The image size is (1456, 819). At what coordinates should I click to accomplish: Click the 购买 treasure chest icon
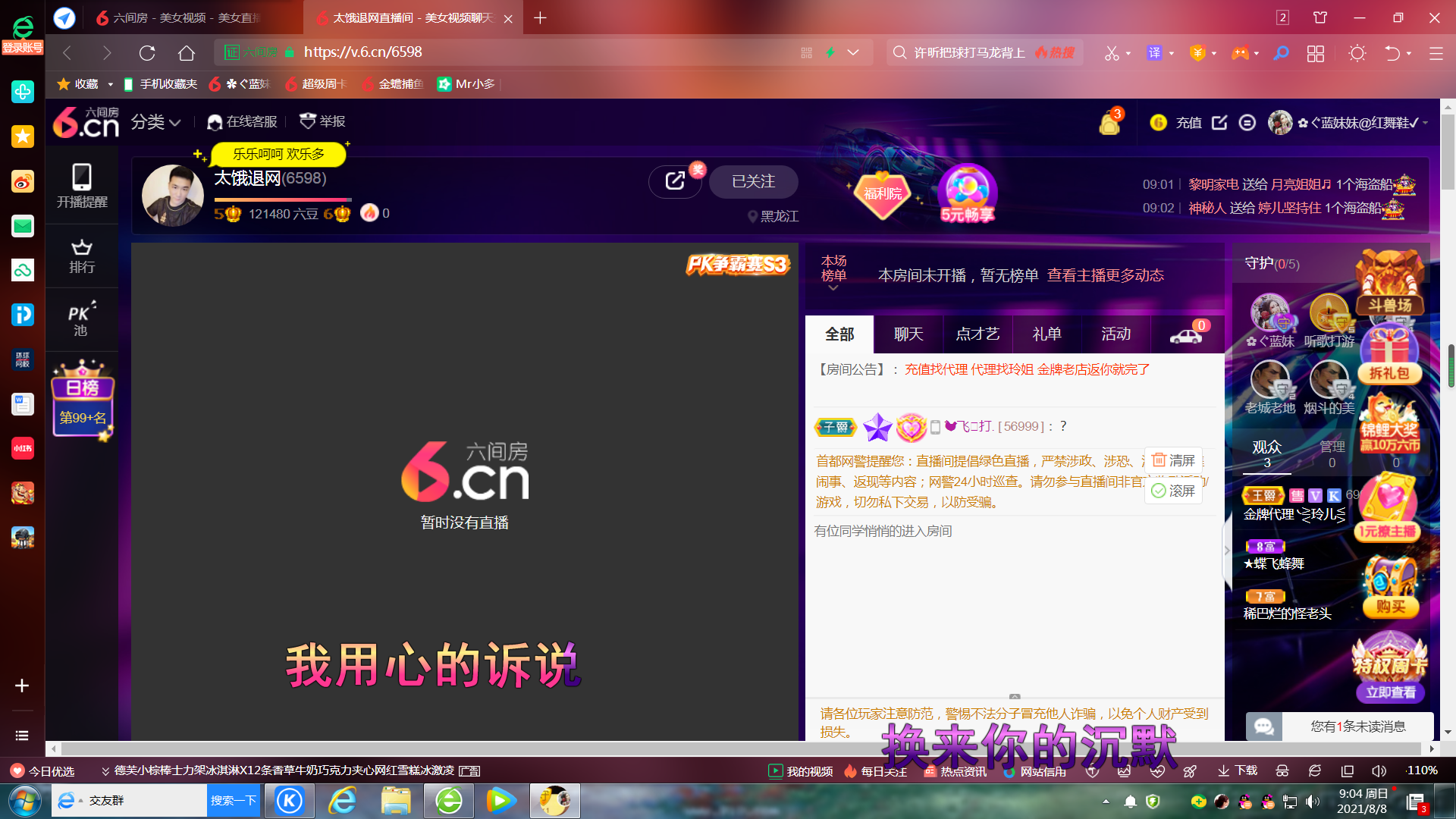pos(1390,587)
